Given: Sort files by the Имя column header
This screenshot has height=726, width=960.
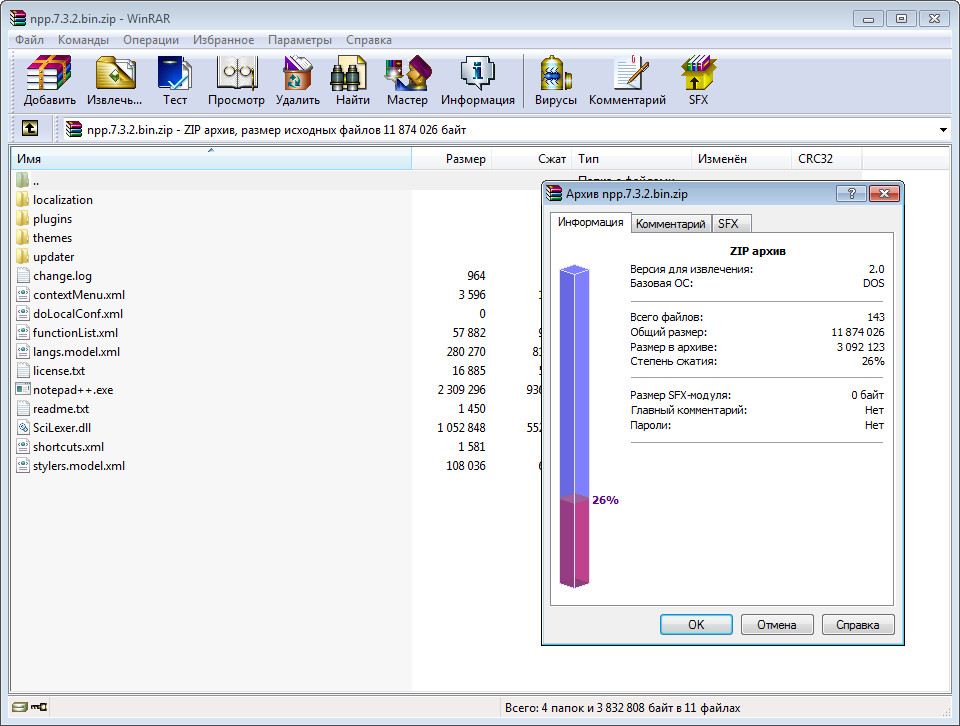Looking at the screenshot, I should (210, 159).
